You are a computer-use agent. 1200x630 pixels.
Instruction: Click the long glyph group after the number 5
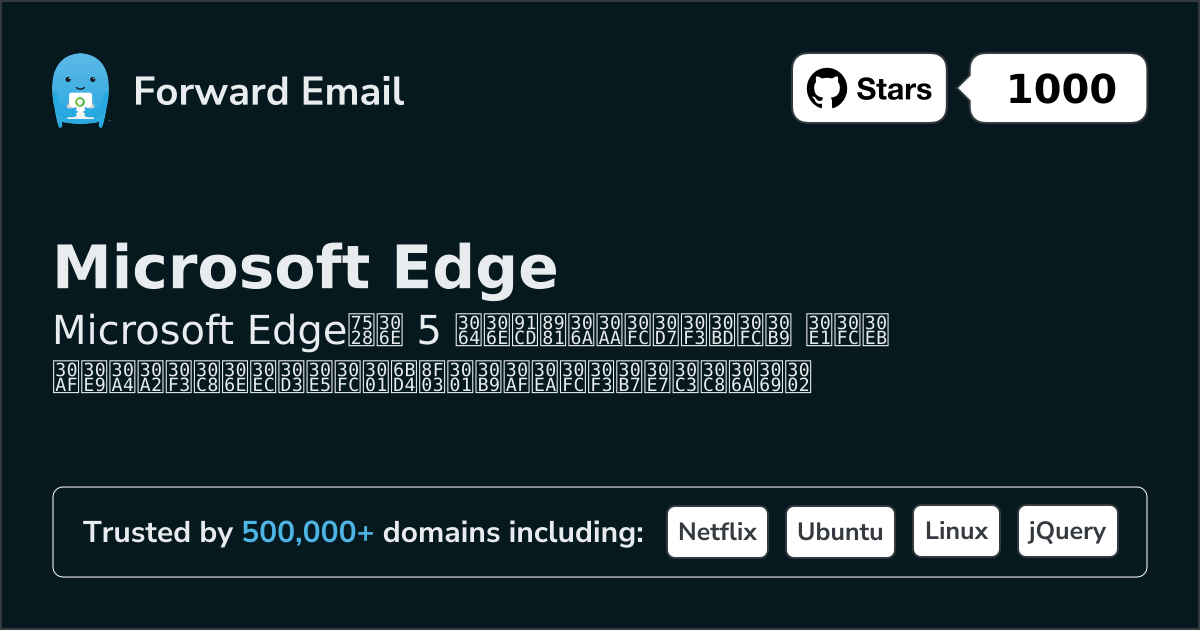623,329
